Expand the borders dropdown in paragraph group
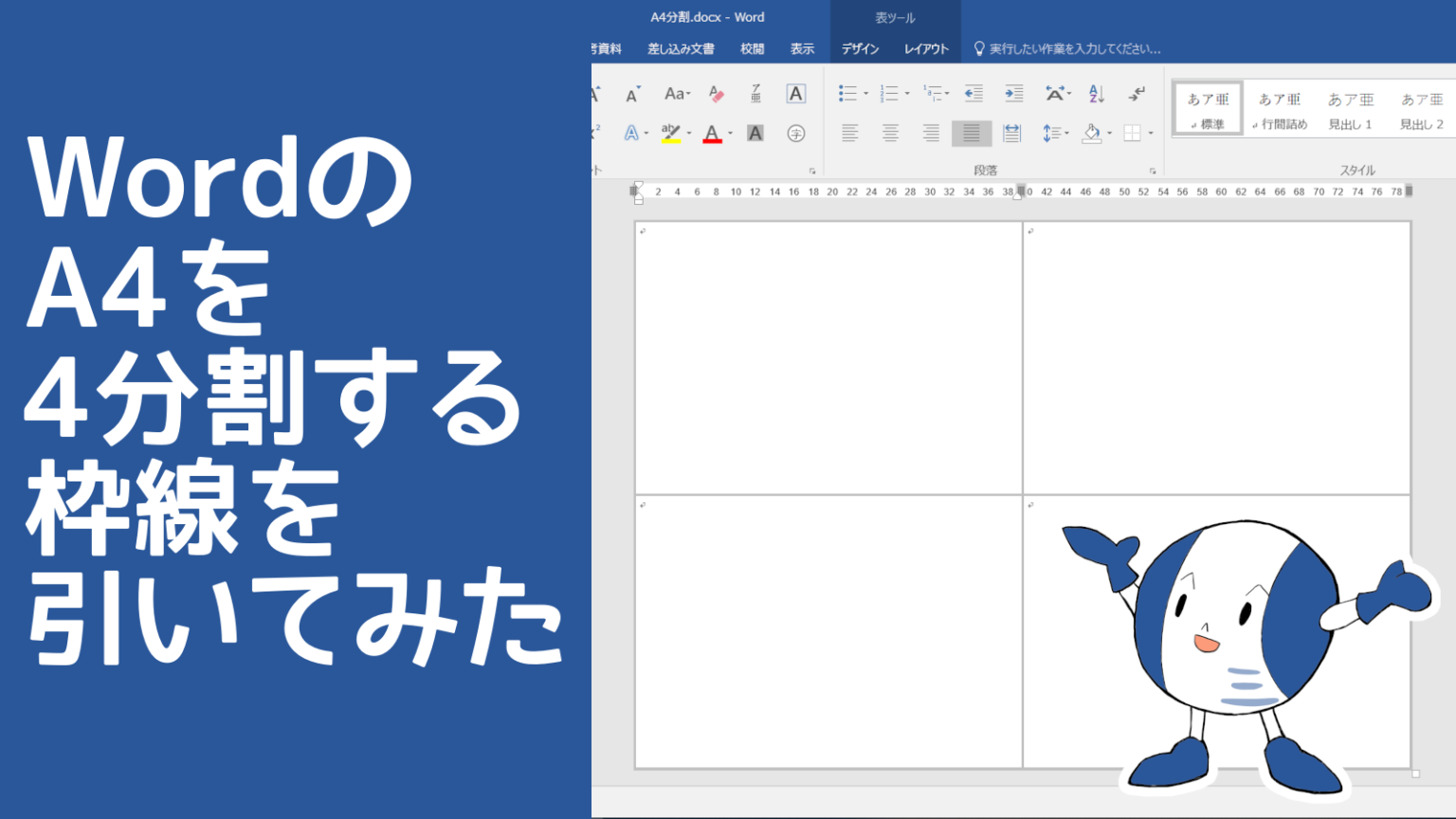 click(1150, 133)
